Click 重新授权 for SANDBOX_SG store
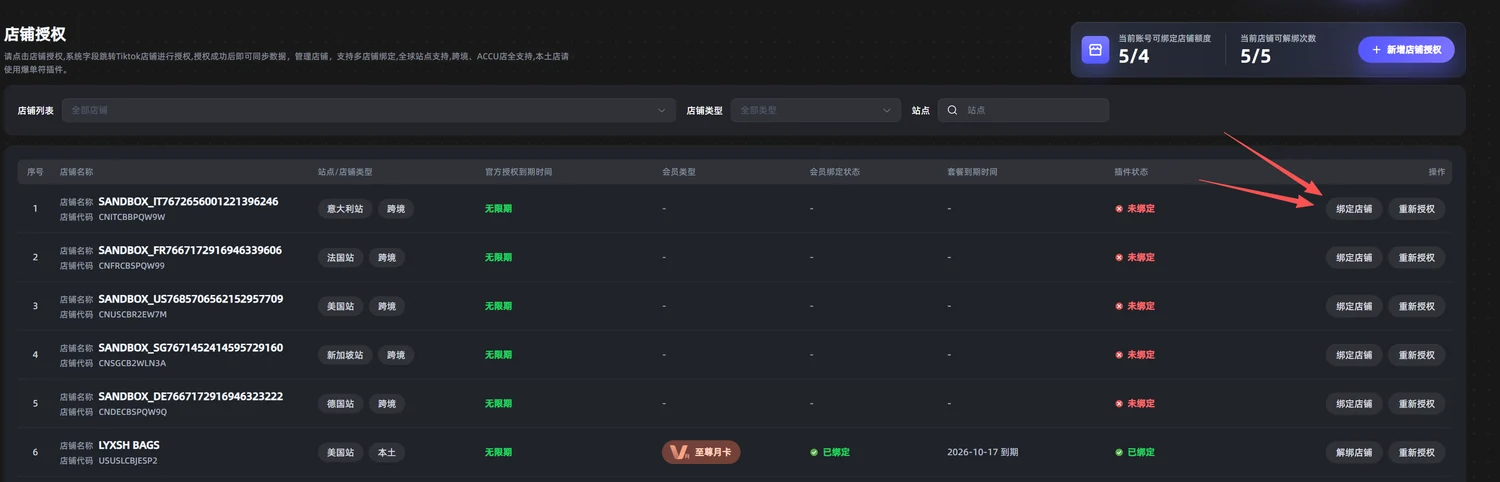 click(1416, 355)
